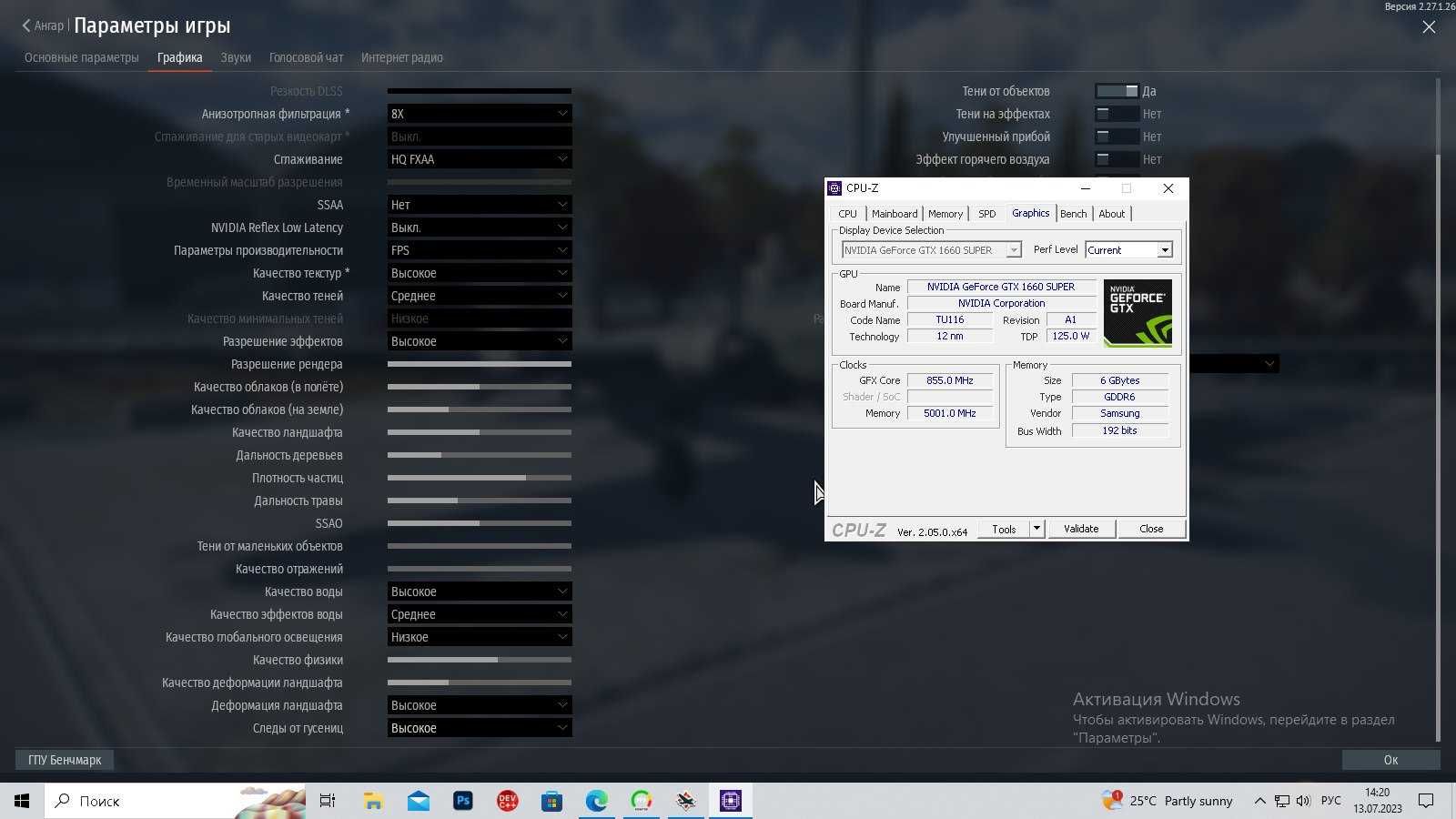Click the Tools button in CPU-Z

[1004, 529]
